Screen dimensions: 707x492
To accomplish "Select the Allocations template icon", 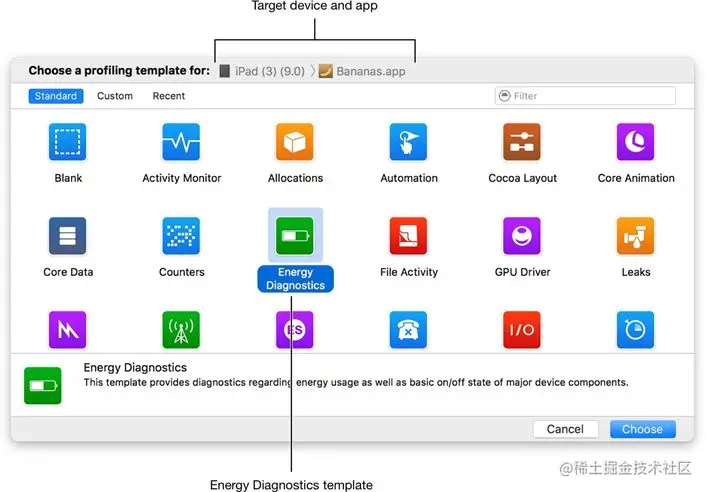I will coord(295,142).
